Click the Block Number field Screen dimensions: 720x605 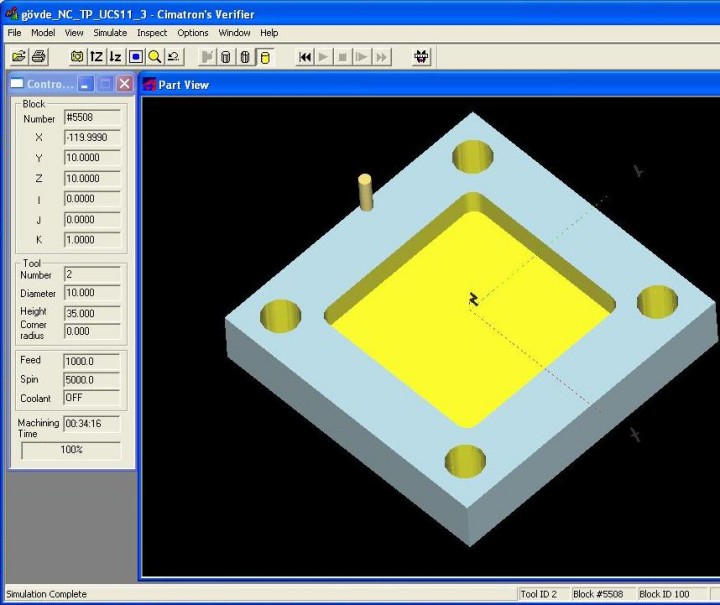91,117
